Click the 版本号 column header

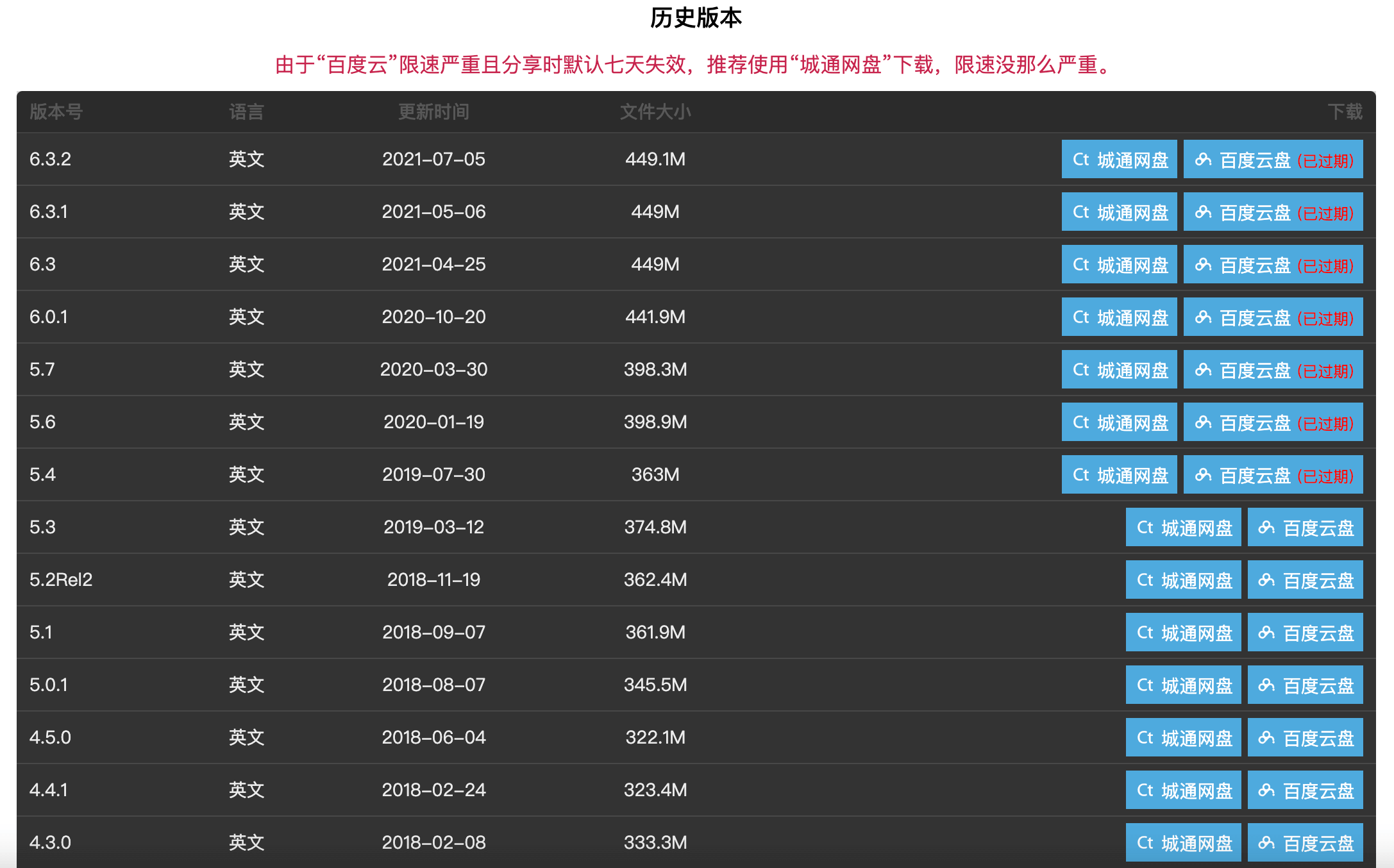point(56,112)
